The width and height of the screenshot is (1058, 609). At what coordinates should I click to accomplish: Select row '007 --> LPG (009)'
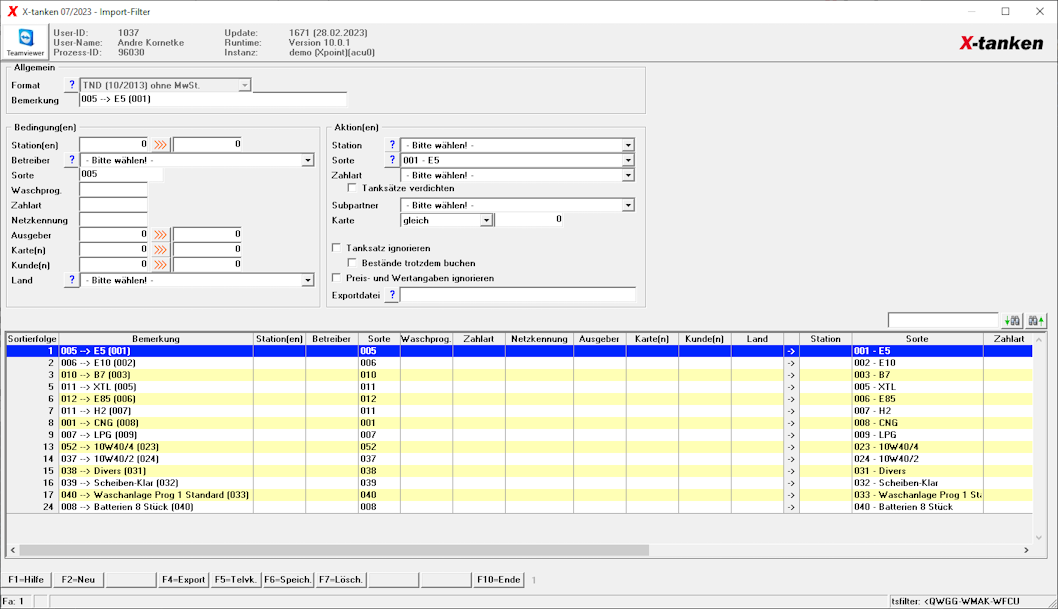pos(520,435)
